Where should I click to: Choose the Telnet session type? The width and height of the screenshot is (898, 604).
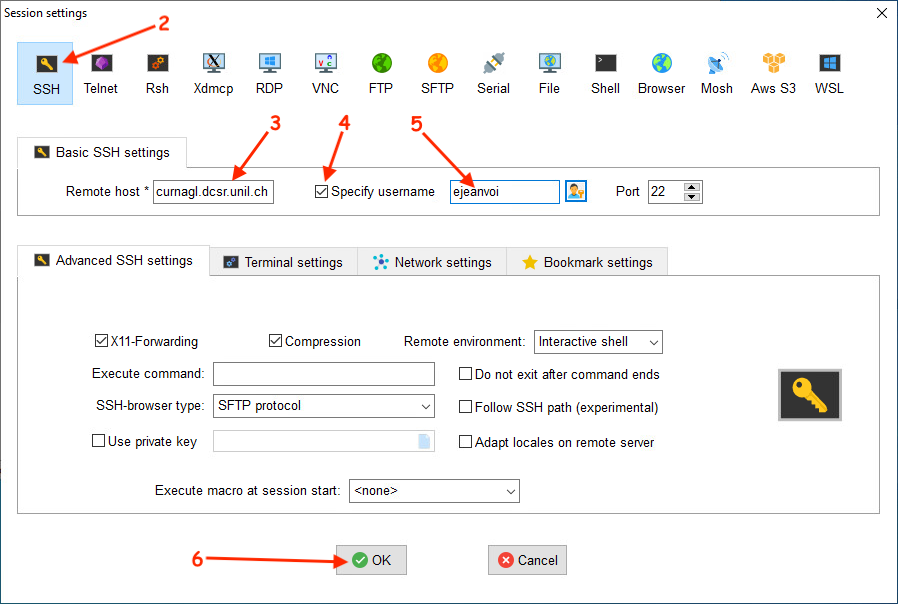coord(100,73)
